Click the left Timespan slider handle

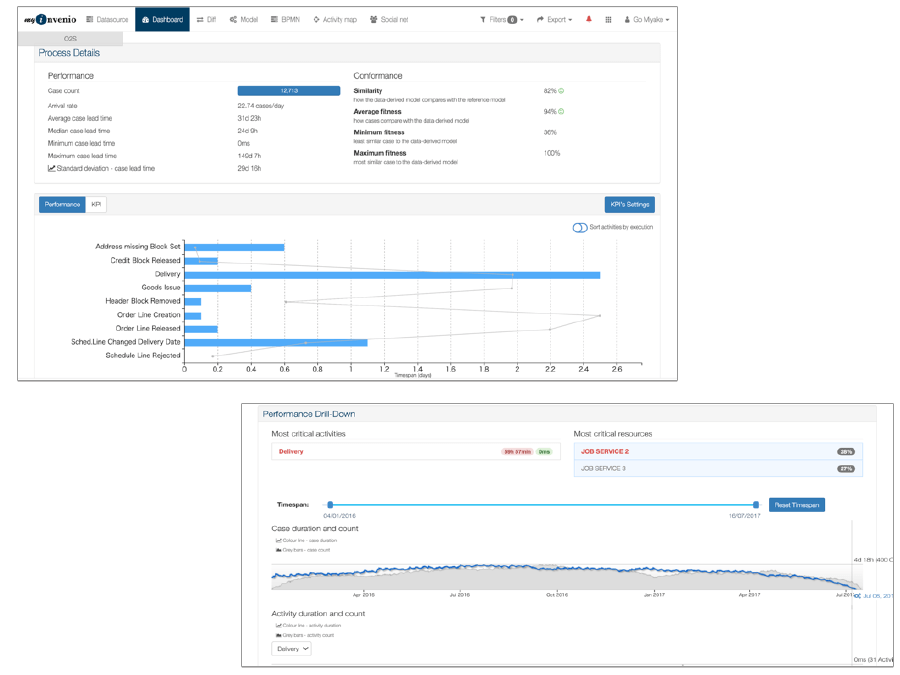click(330, 505)
